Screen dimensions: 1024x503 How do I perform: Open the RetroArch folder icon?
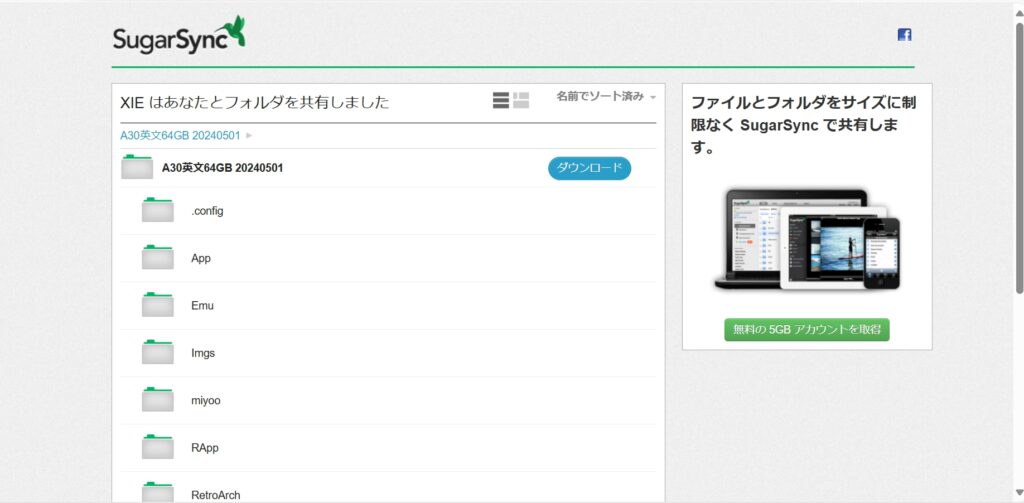(157, 493)
